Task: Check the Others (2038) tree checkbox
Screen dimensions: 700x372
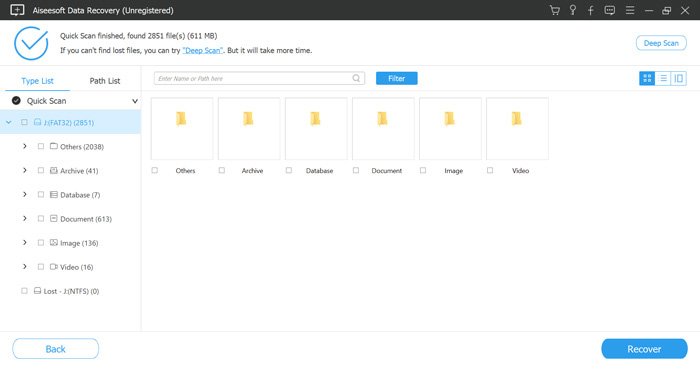Action: (41, 146)
